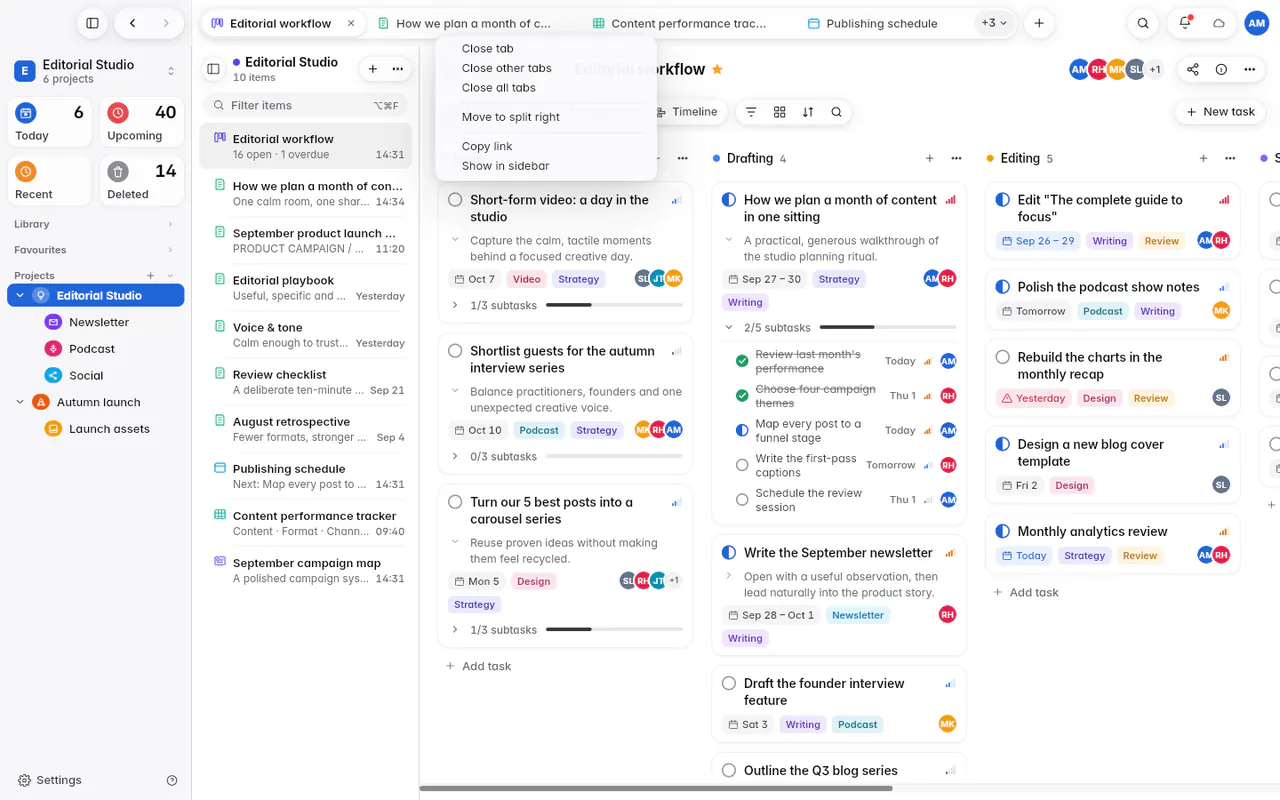Open the Newsletter project in sidebar

(99, 322)
